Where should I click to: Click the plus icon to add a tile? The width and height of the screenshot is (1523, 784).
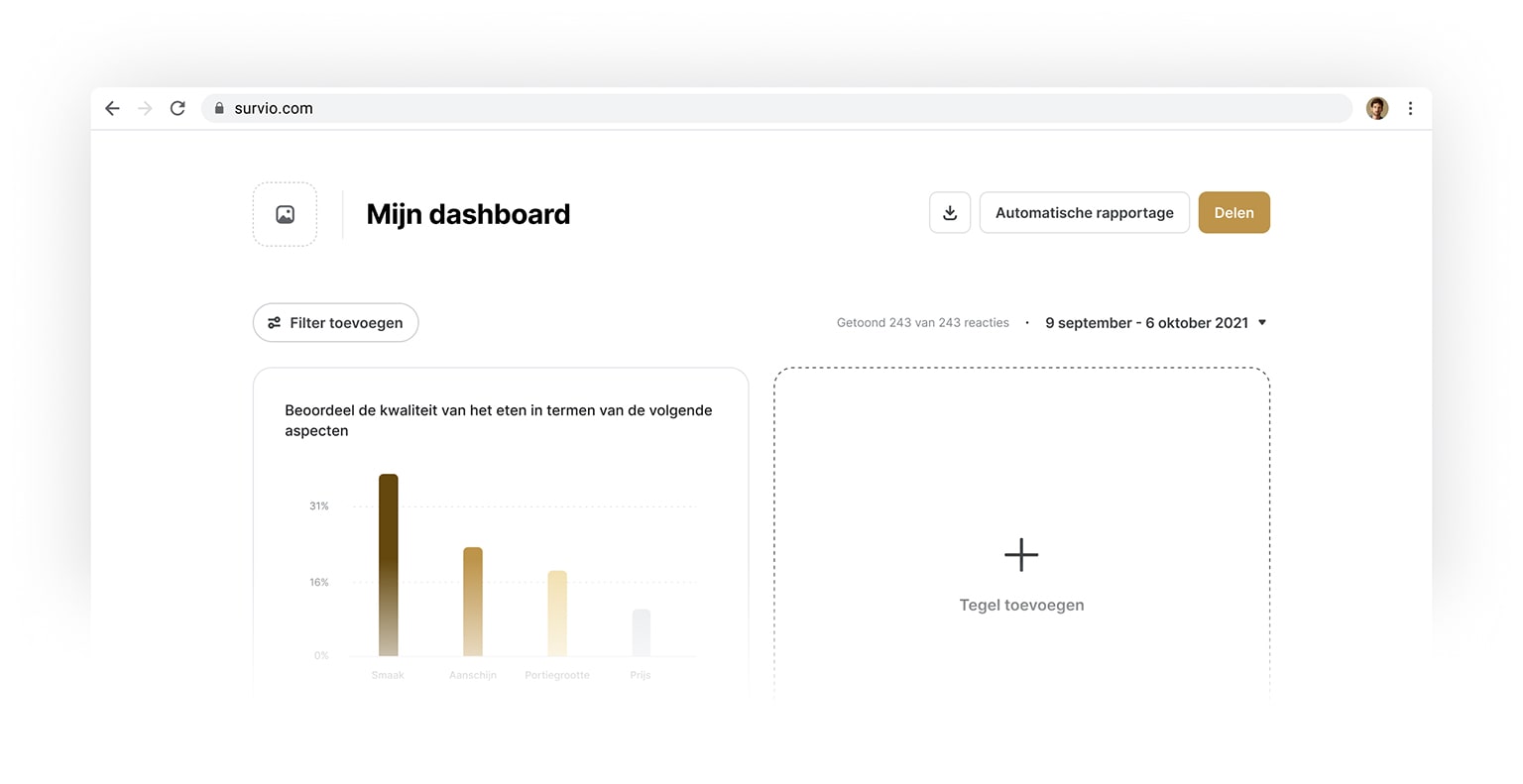(x=1020, y=555)
